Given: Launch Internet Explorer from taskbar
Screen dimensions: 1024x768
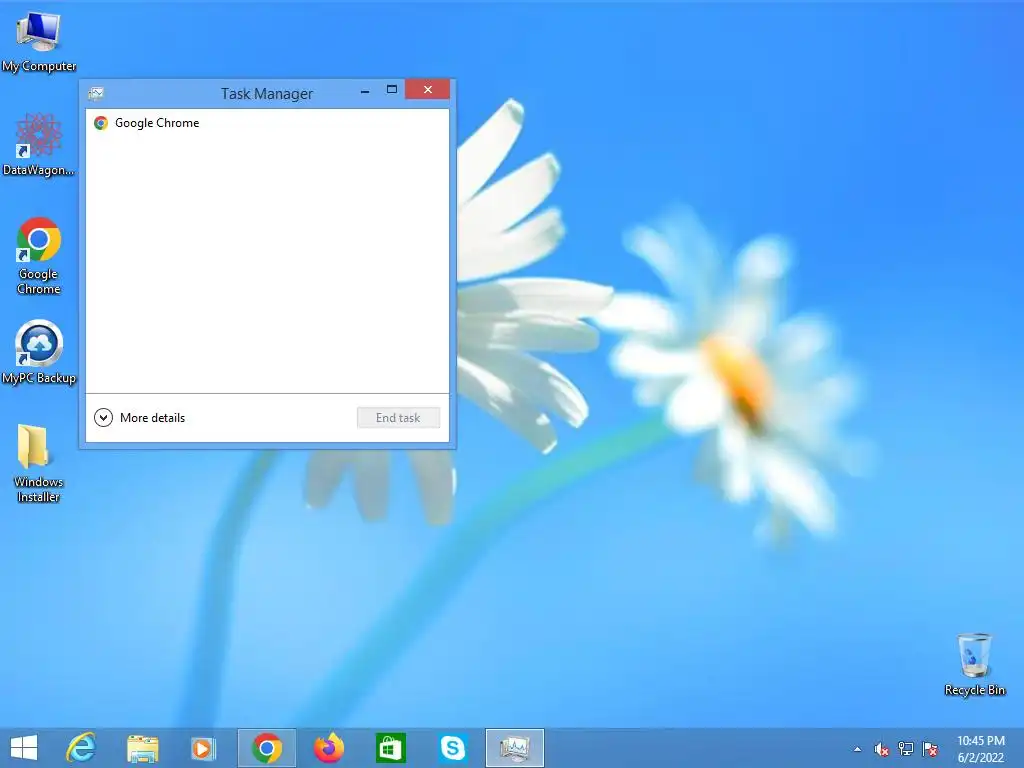Looking at the screenshot, I should pyautogui.click(x=81, y=748).
